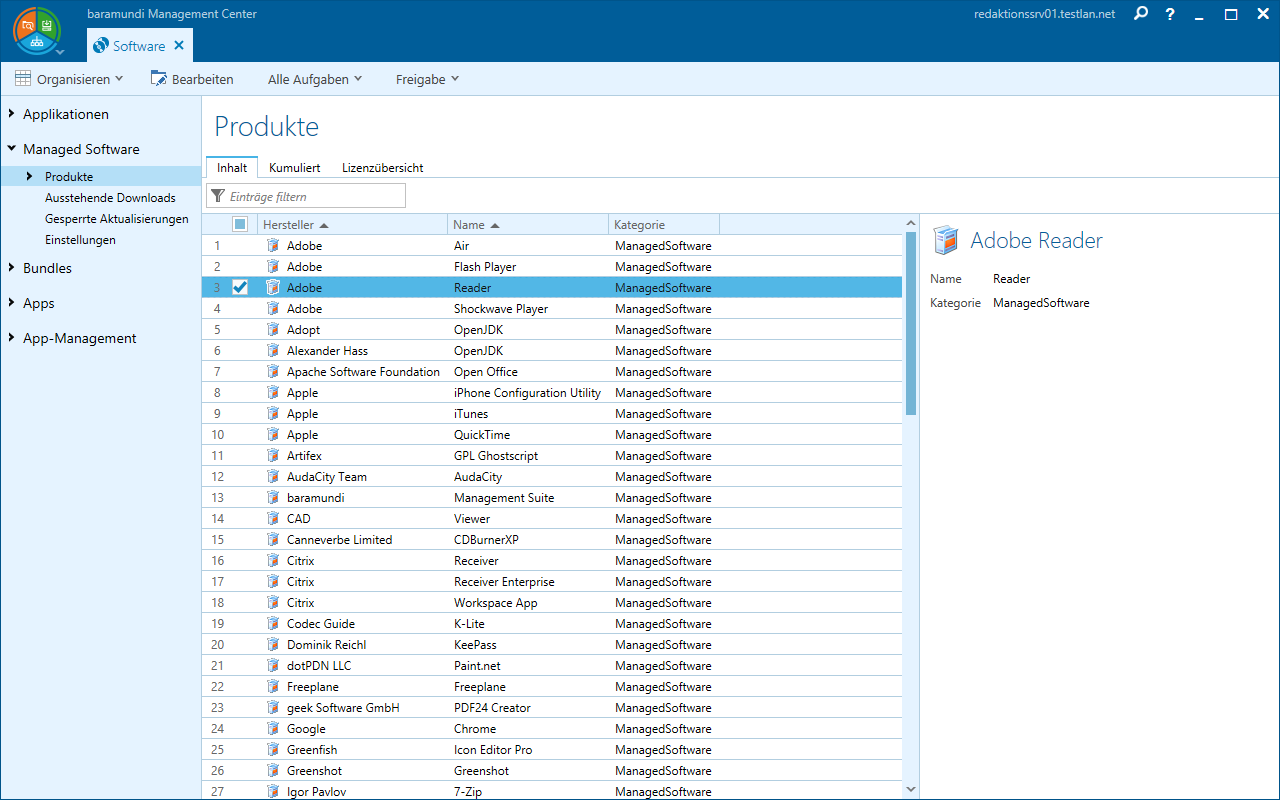Click the package icon beside Google Chrome row
Viewport: 1280px width, 800px height.
point(273,729)
